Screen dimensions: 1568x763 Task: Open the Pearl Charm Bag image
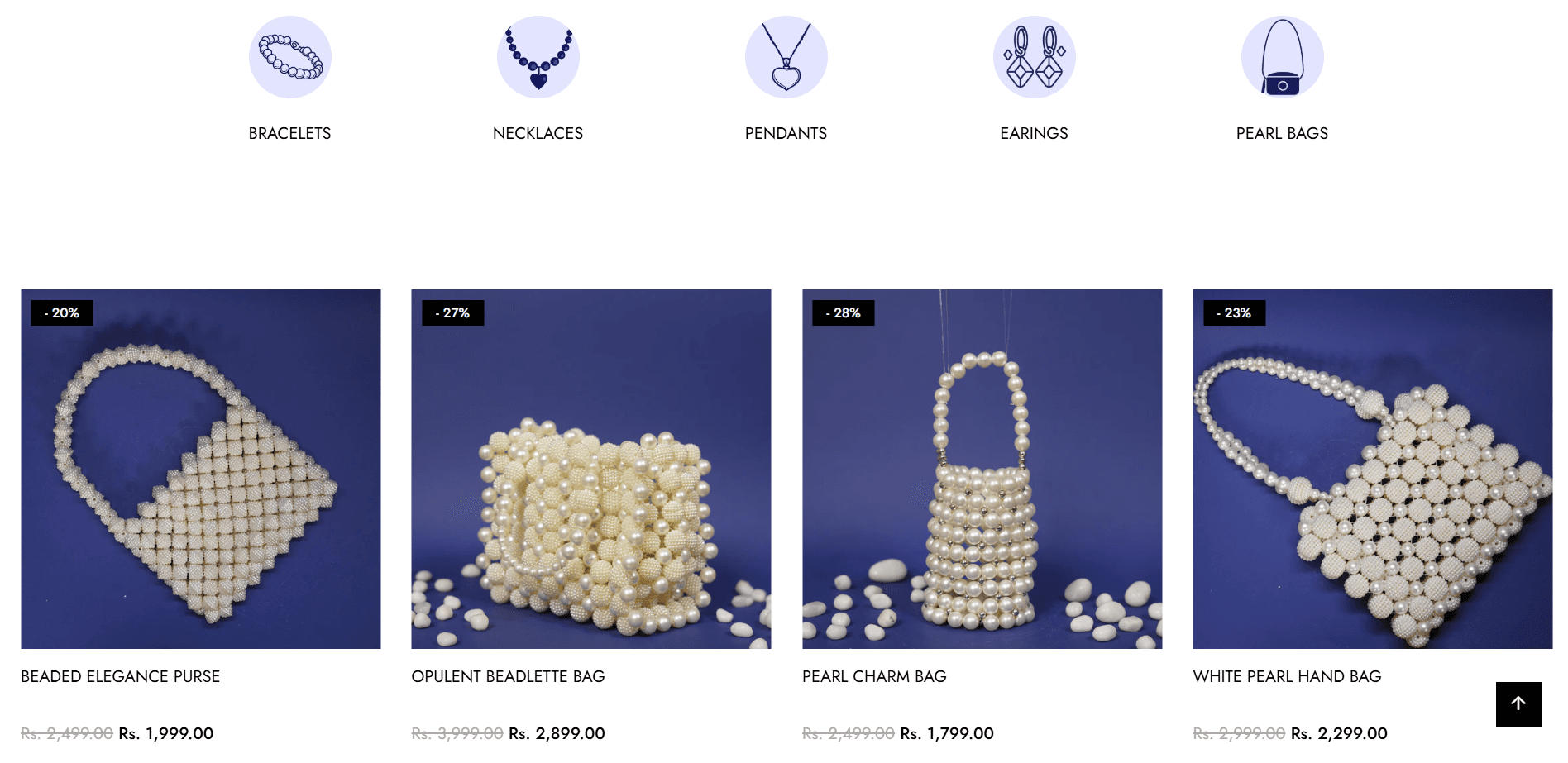click(982, 469)
